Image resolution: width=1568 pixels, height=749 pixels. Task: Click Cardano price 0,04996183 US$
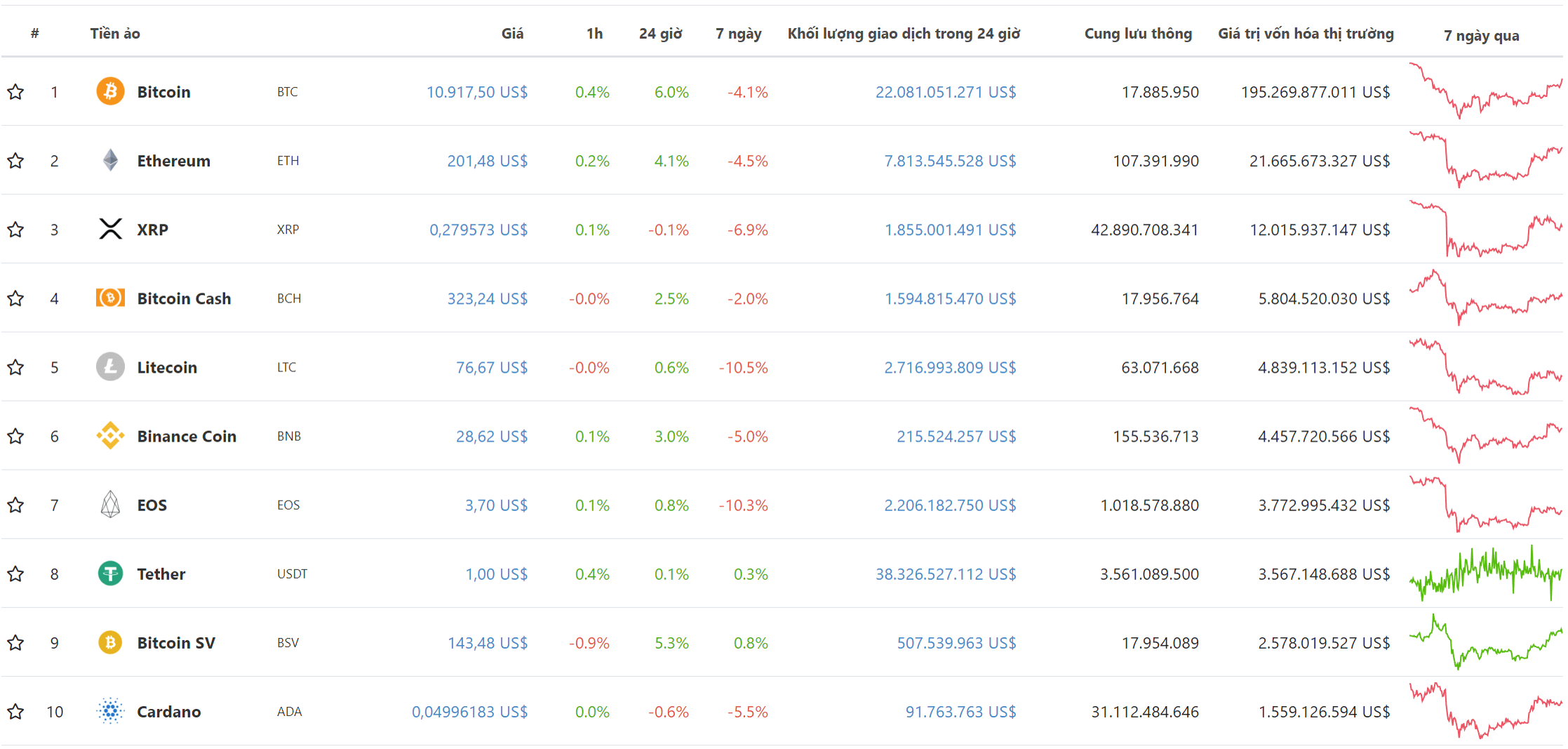coord(469,711)
